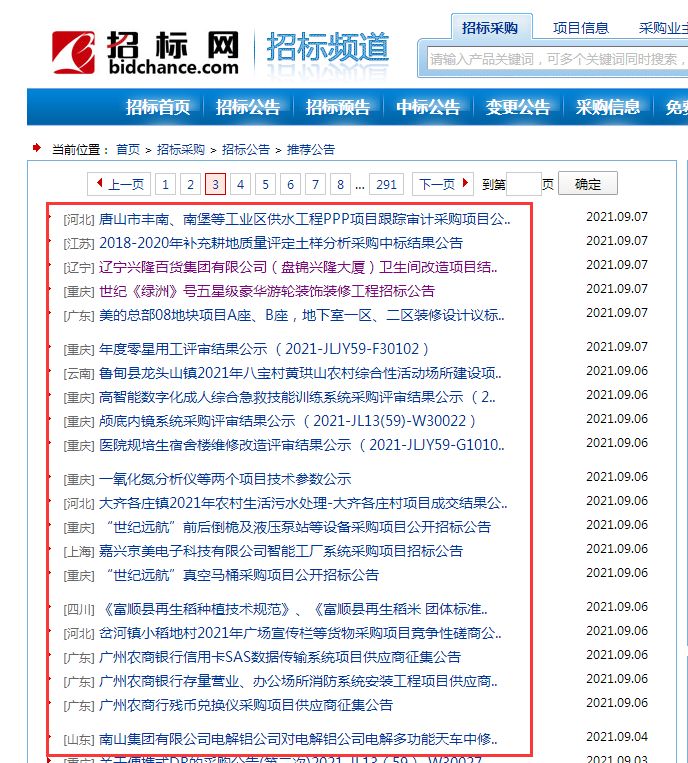This screenshot has height=763, width=688.
Task: Go to page 7
Action: point(315,184)
